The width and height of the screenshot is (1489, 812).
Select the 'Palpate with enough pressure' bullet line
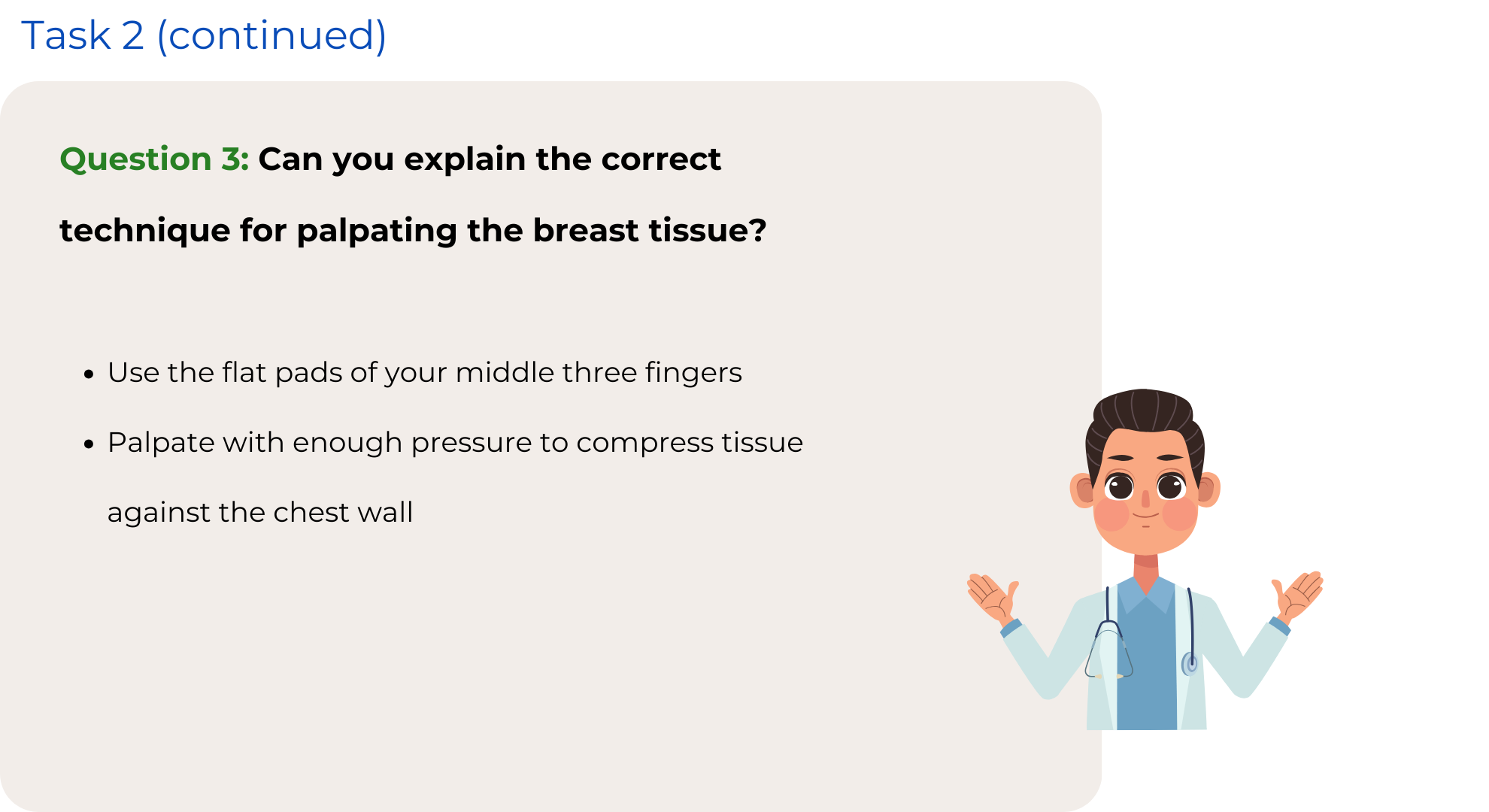(455, 443)
